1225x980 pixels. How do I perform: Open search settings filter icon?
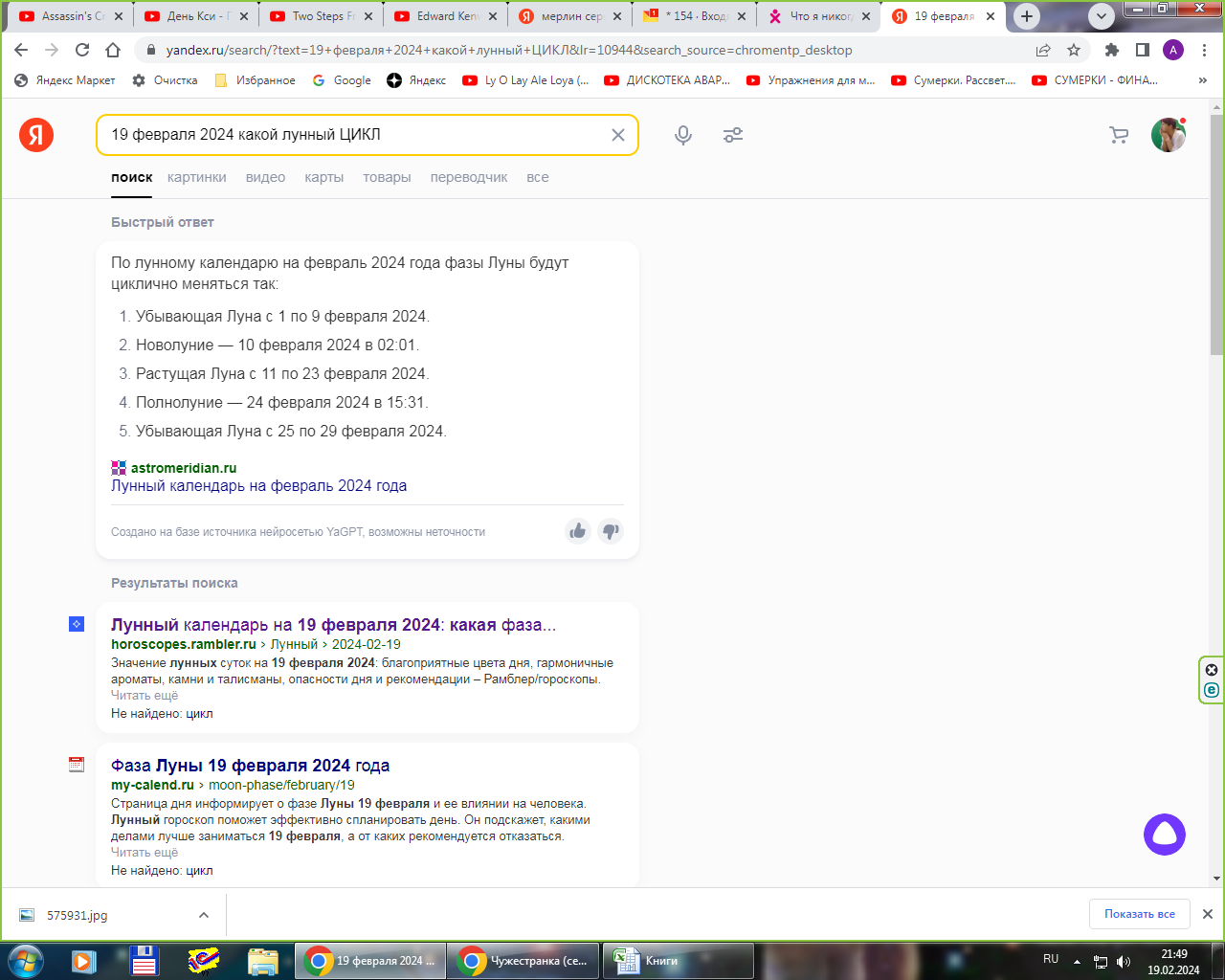tap(733, 135)
